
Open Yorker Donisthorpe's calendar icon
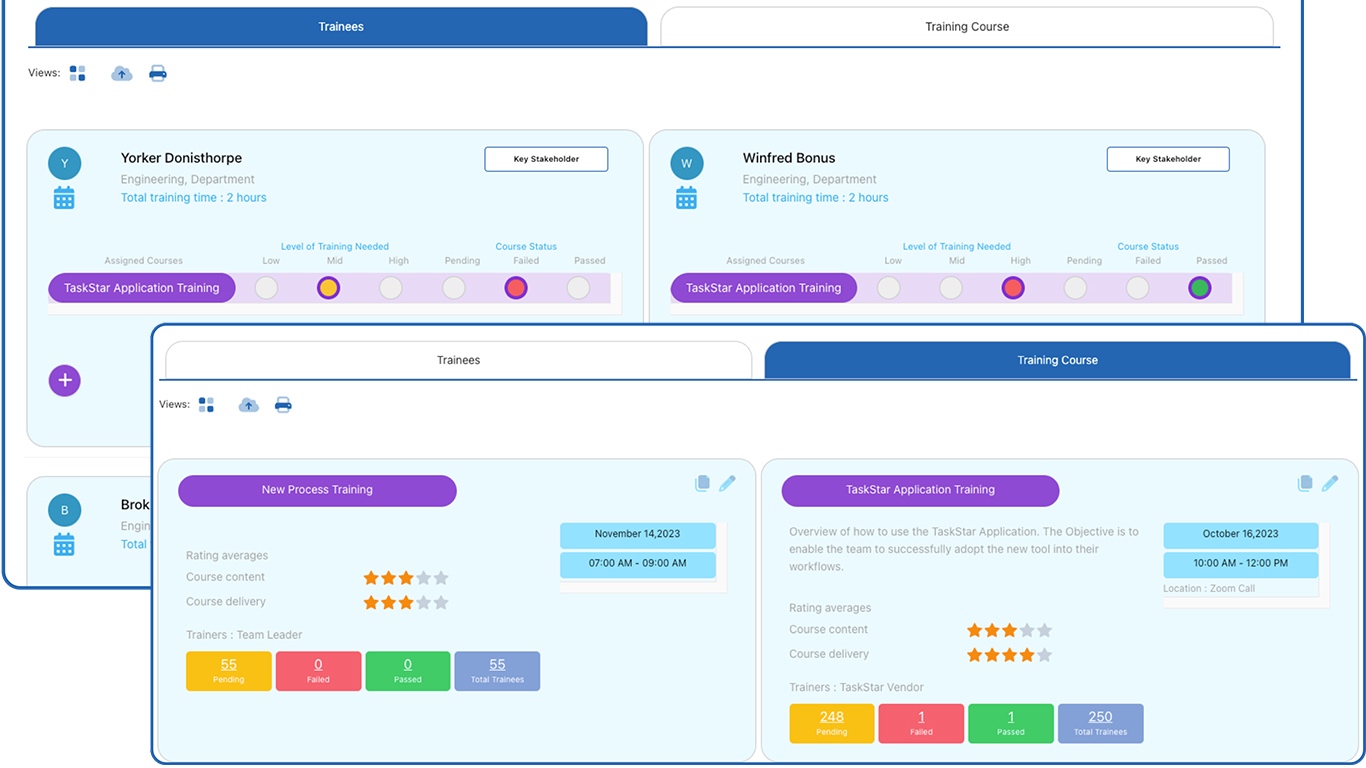click(64, 198)
